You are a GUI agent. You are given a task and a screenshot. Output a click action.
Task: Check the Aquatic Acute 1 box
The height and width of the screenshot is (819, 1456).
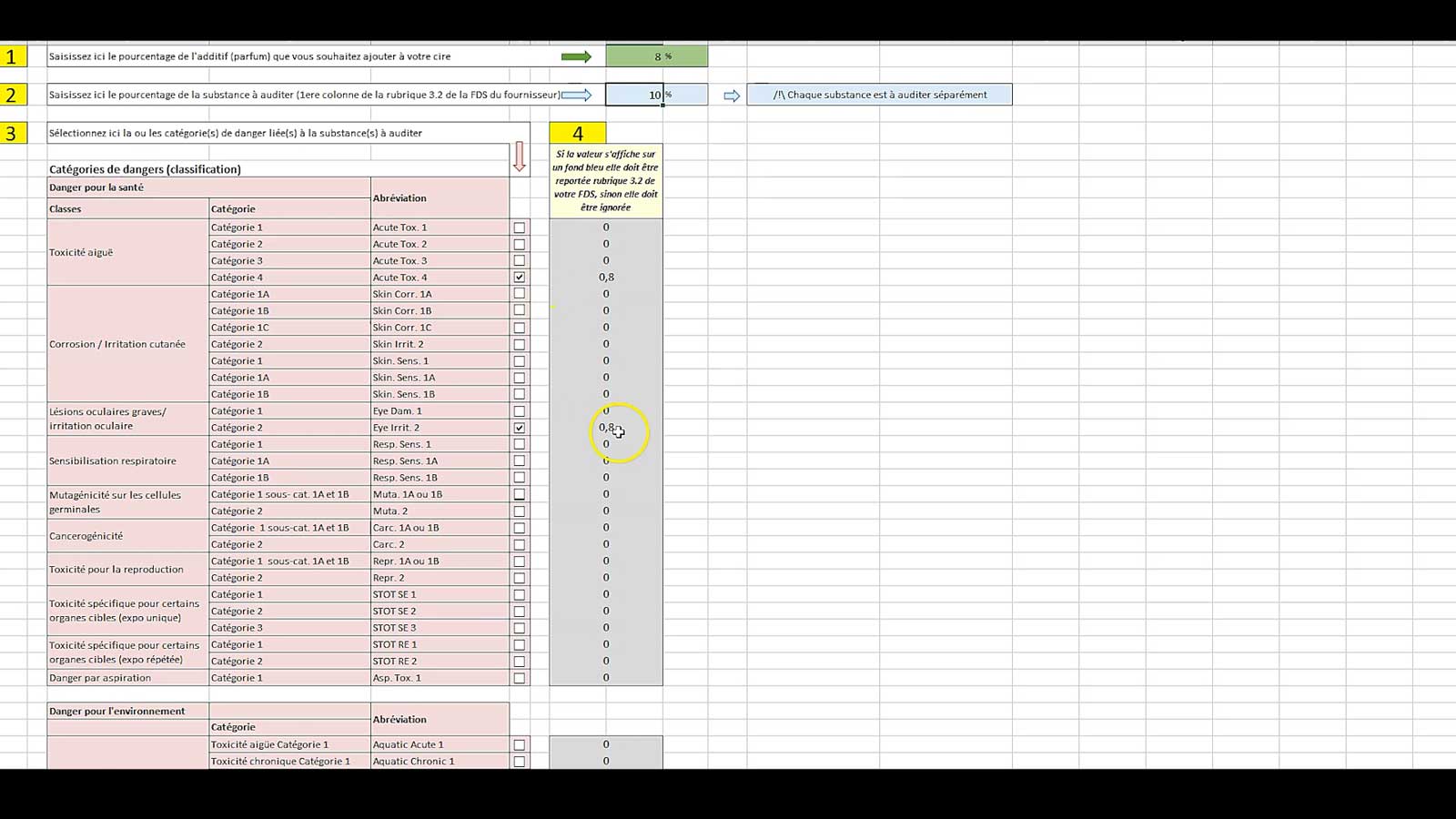pos(520,744)
